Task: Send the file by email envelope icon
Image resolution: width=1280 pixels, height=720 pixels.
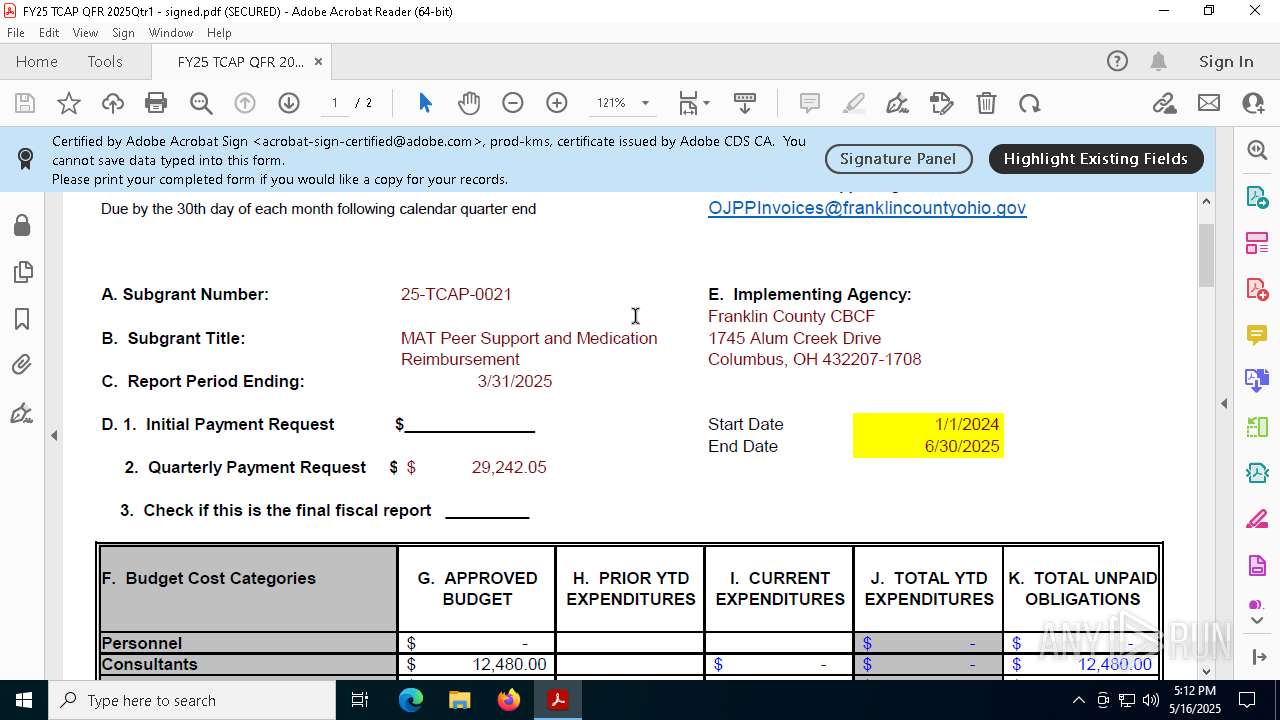Action: (x=1209, y=103)
